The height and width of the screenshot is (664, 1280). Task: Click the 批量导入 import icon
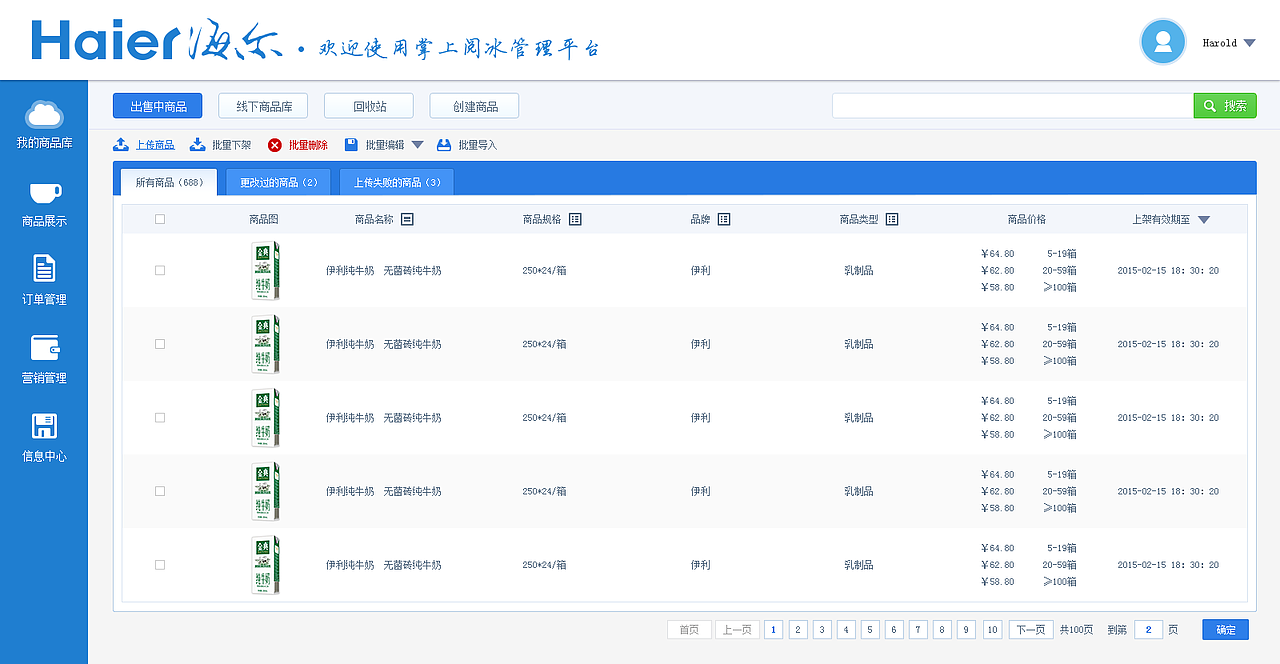pyautogui.click(x=444, y=145)
